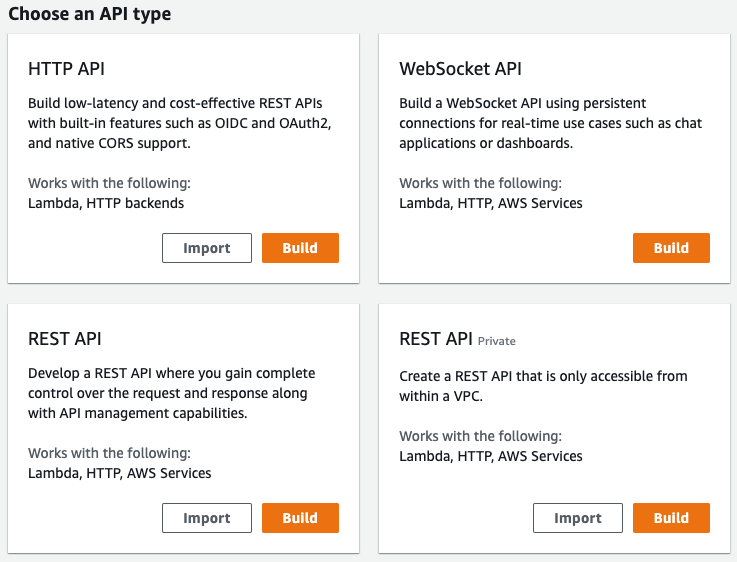The width and height of the screenshot is (737, 562).
Task: Build the REST API Private option
Action: point(671,518)
